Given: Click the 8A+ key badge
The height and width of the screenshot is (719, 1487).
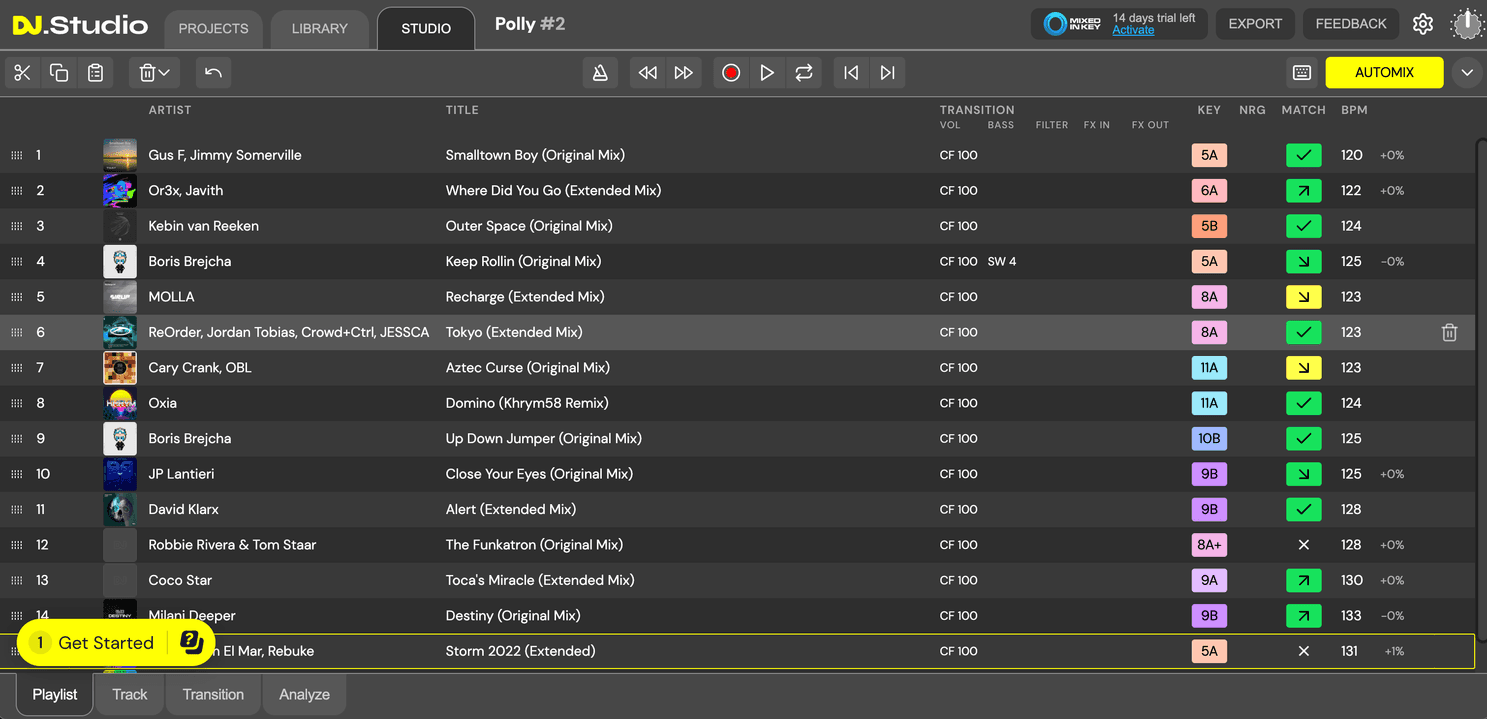Looking at the screenshot, I should coord(1209,545).
